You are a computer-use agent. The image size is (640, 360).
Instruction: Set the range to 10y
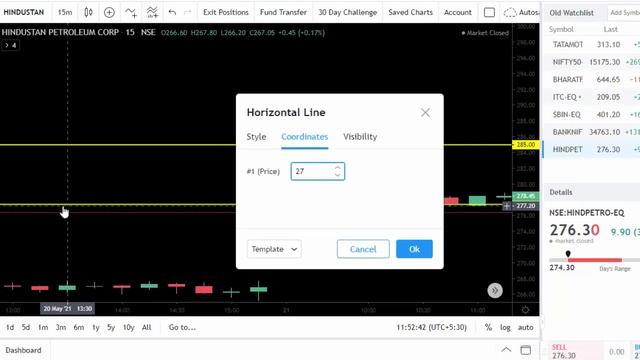[x=129, y=327]
